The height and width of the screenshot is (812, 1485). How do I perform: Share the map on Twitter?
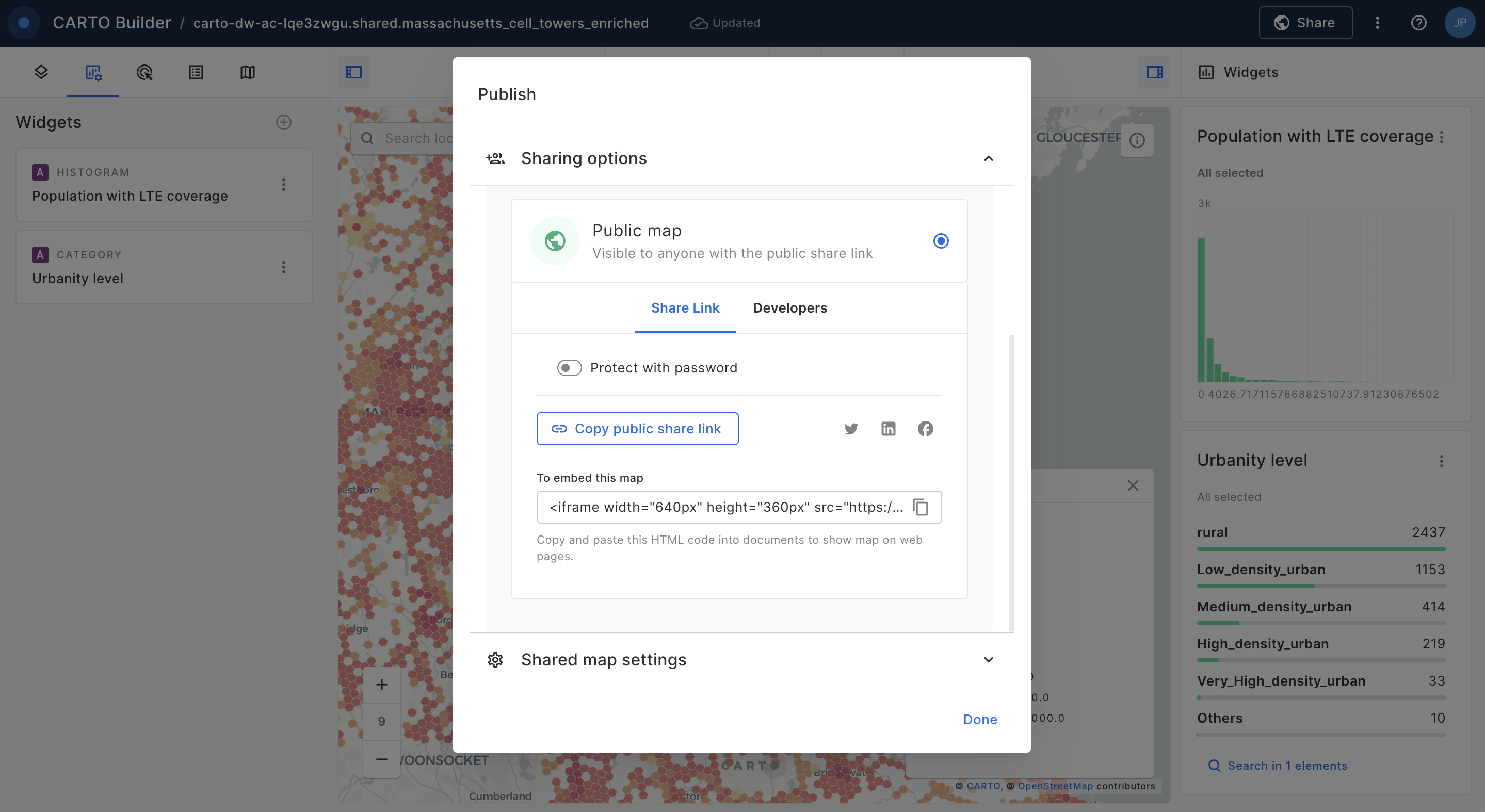click(851, 429)
